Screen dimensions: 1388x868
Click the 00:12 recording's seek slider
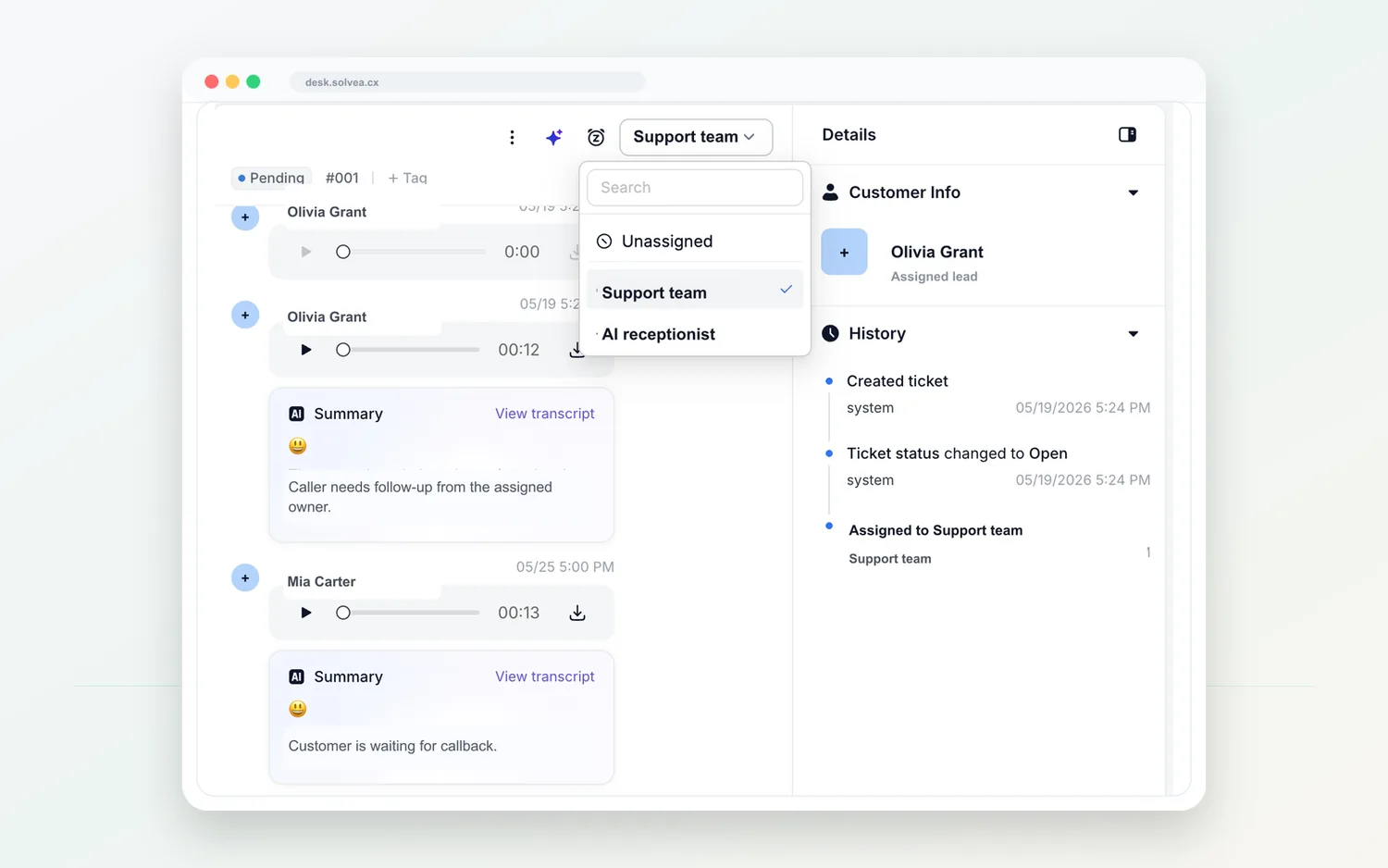pos(408,350)
